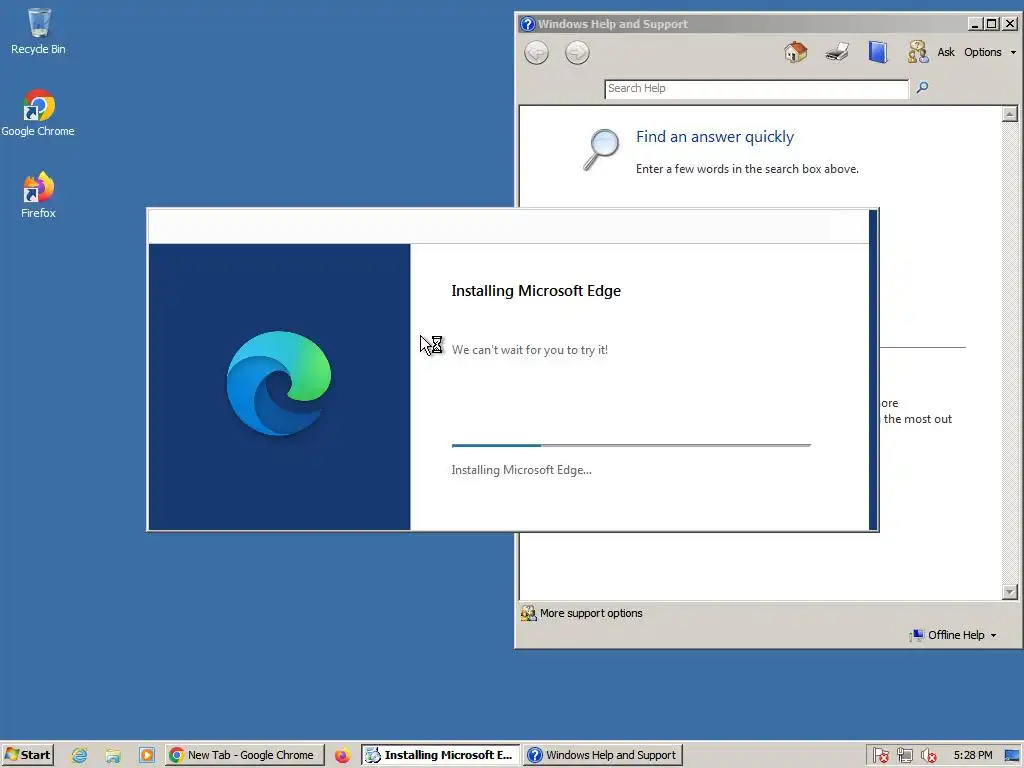The image size is (1024, 768).
Task: Open the Action Center flag tray icon
Action: [880, 756]
